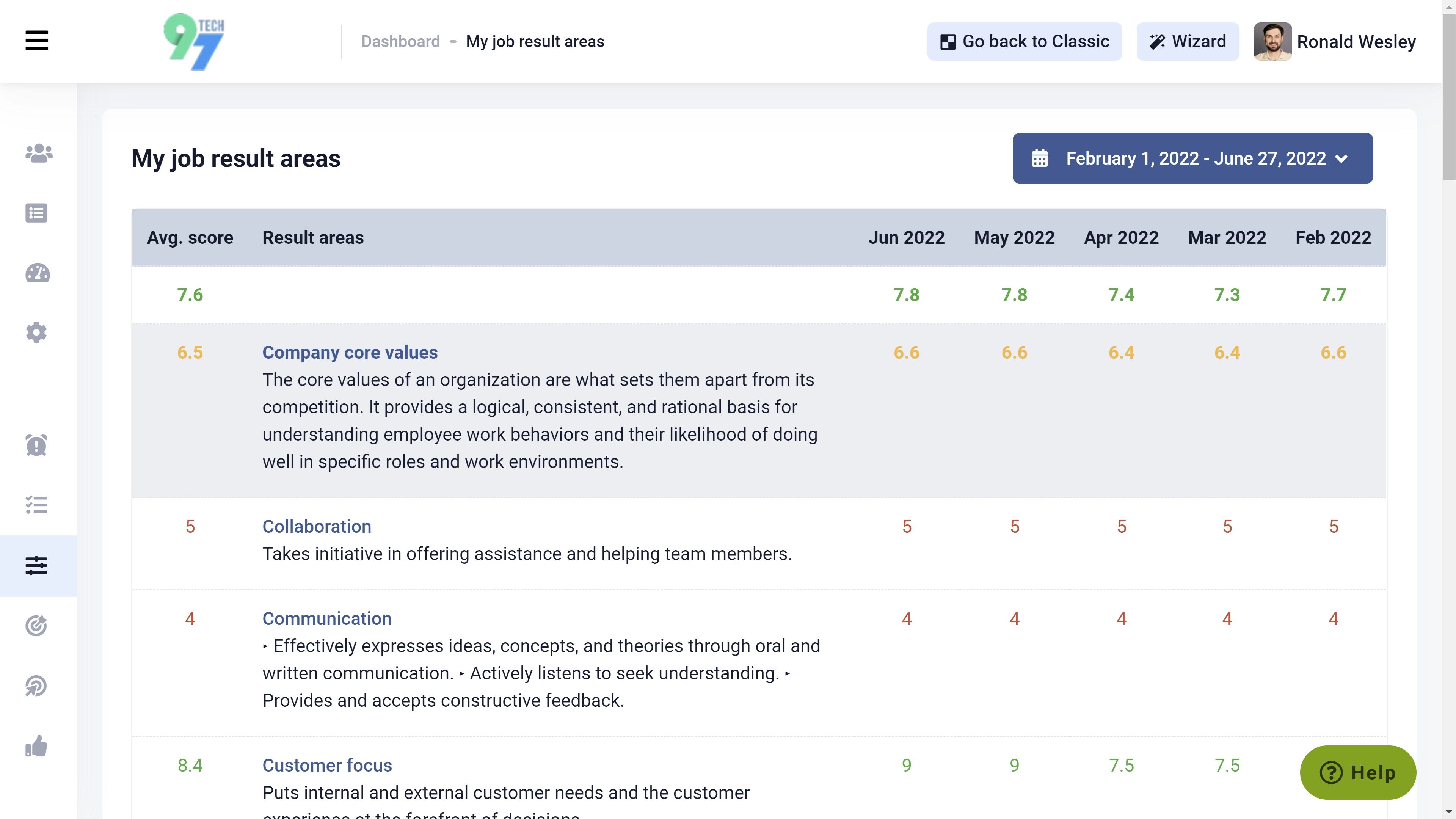Select the sliders result areas sidebar icon
The image size is (1456, 819).
pos(37,565)
